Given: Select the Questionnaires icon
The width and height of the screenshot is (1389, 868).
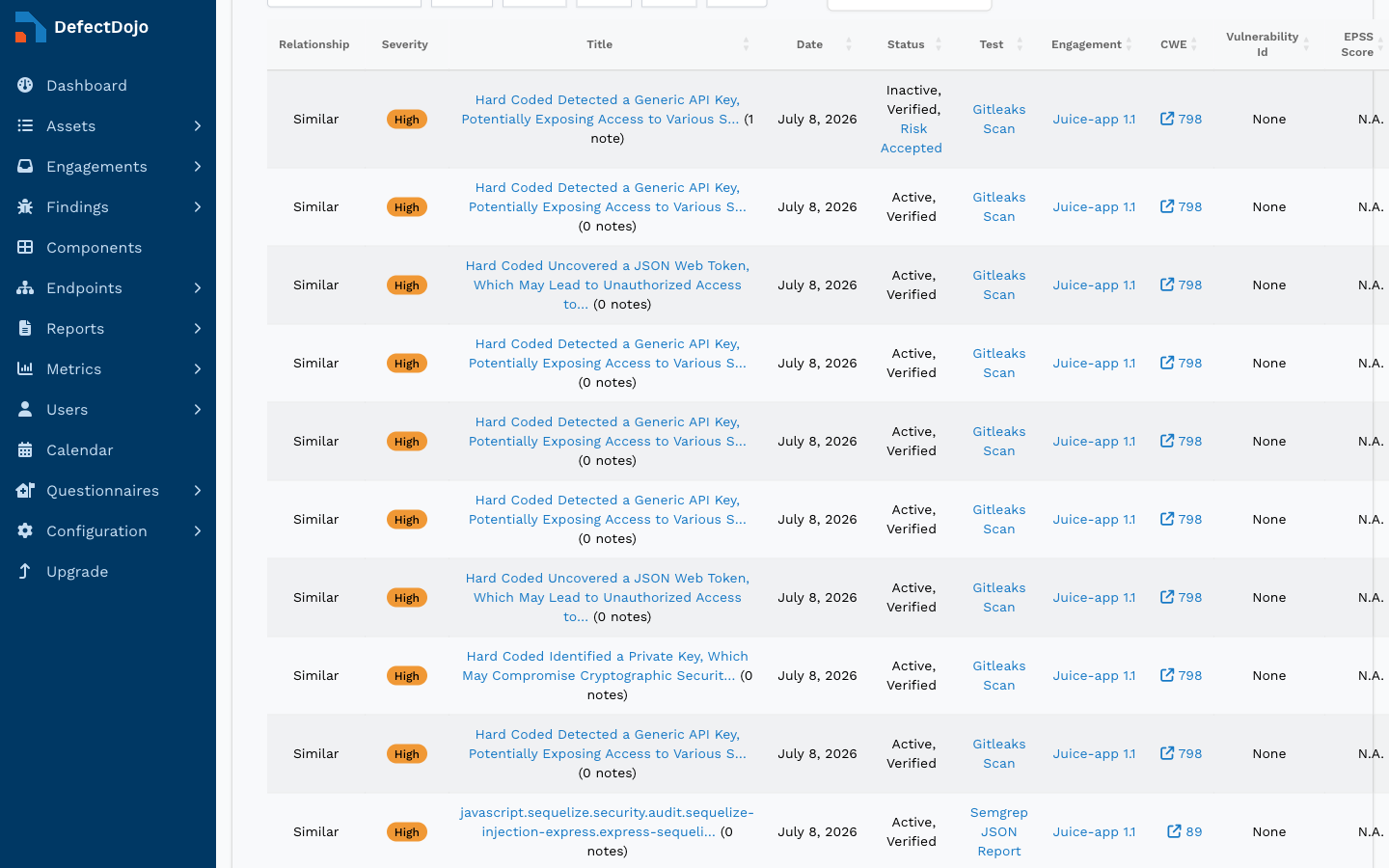Looking at the screenshot, I should [x=25, y=490].
